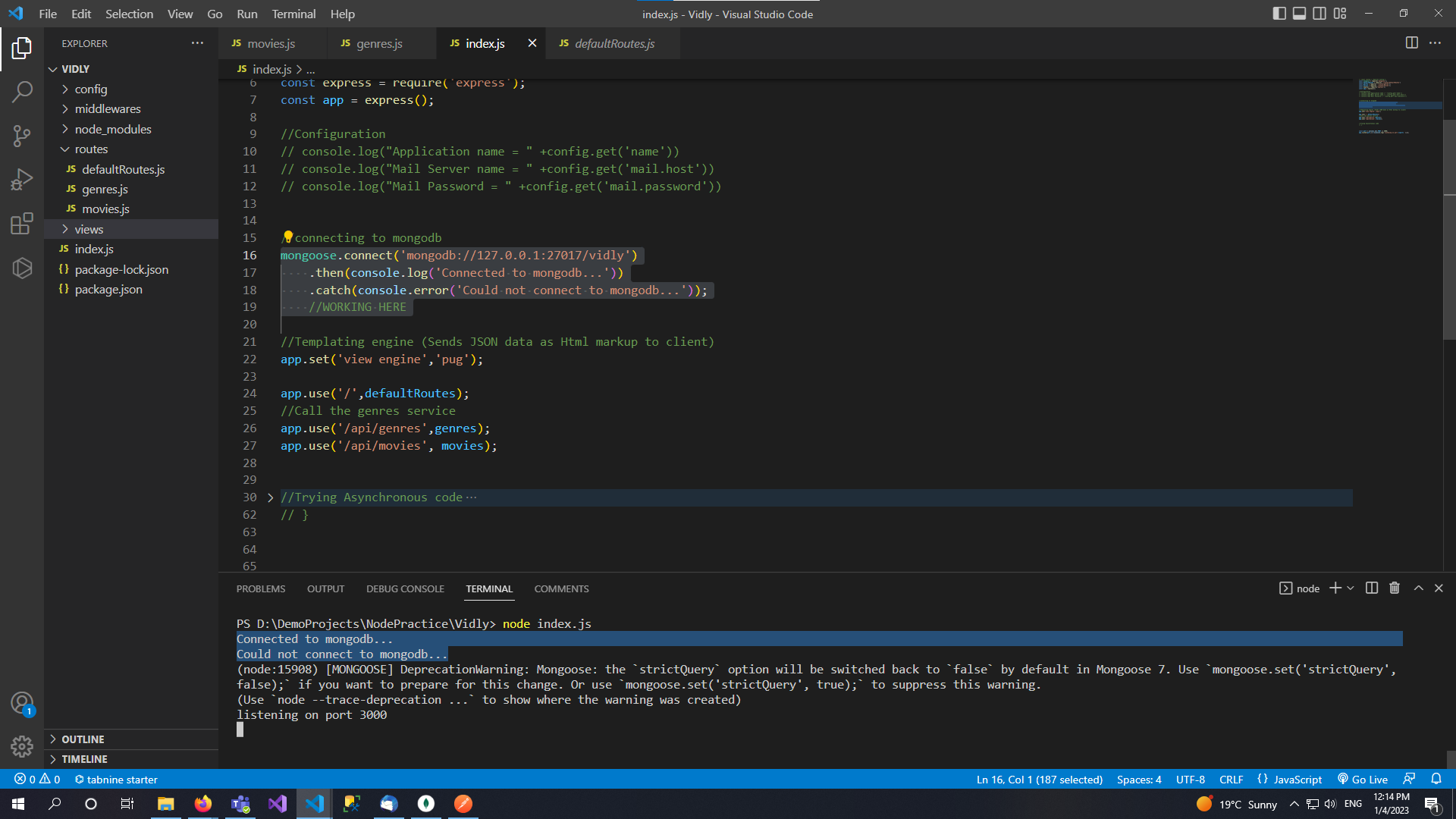Open the Explorer view in activity bar
The image size is (1456, 819).
tap(22, 49)
